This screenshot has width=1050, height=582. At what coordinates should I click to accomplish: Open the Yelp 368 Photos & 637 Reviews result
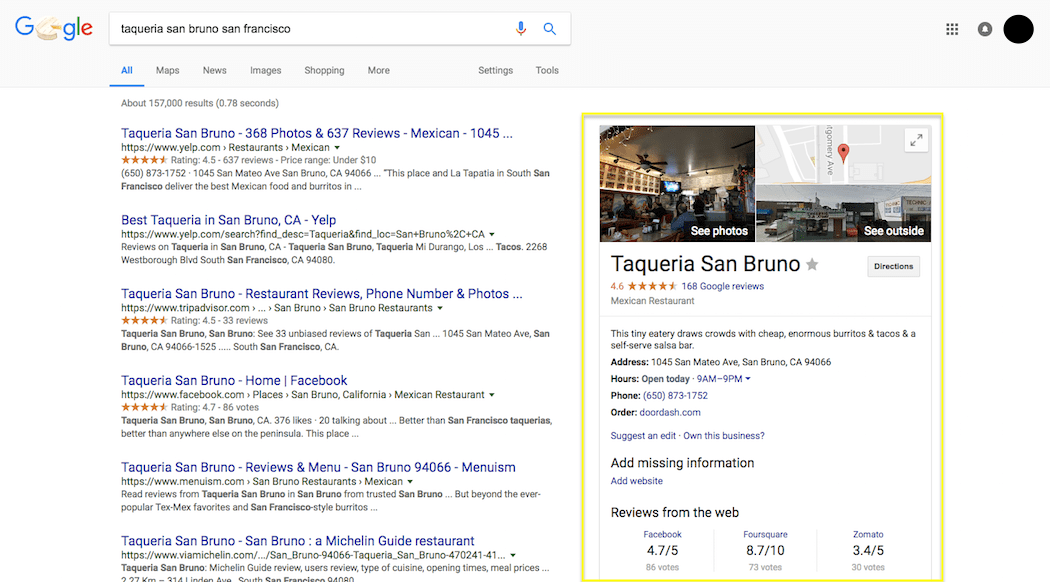tap(317, 133)
